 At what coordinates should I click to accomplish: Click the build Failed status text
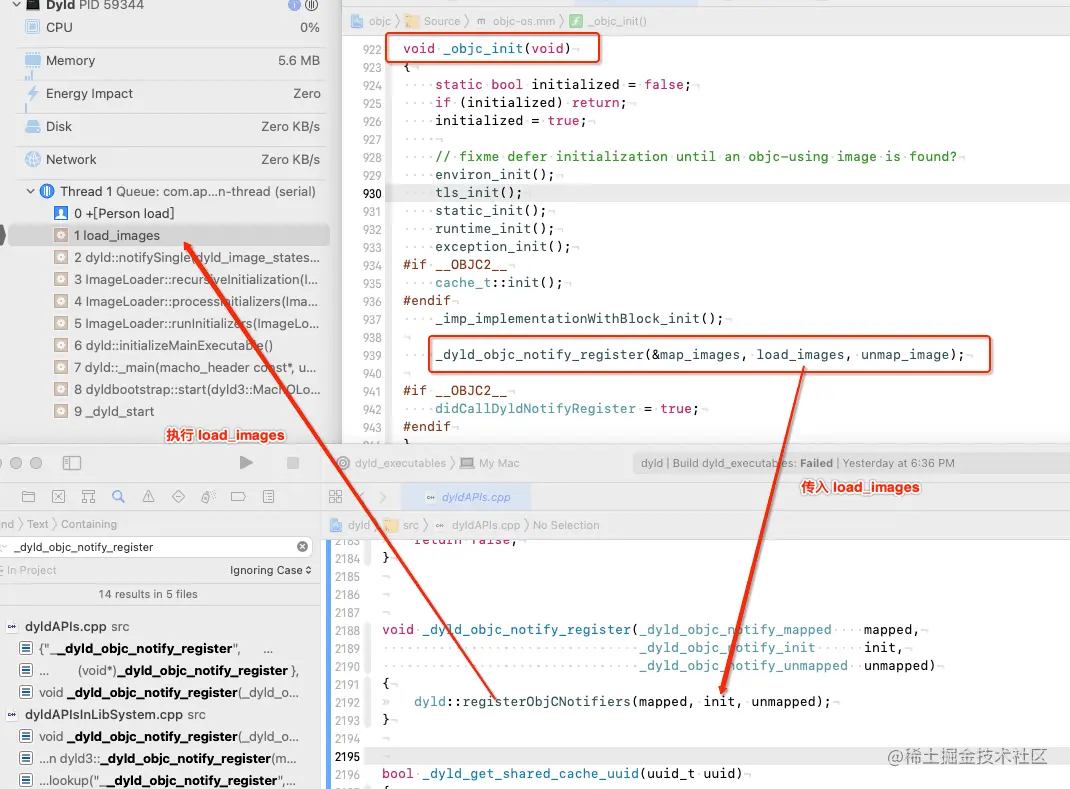point(816,463)
